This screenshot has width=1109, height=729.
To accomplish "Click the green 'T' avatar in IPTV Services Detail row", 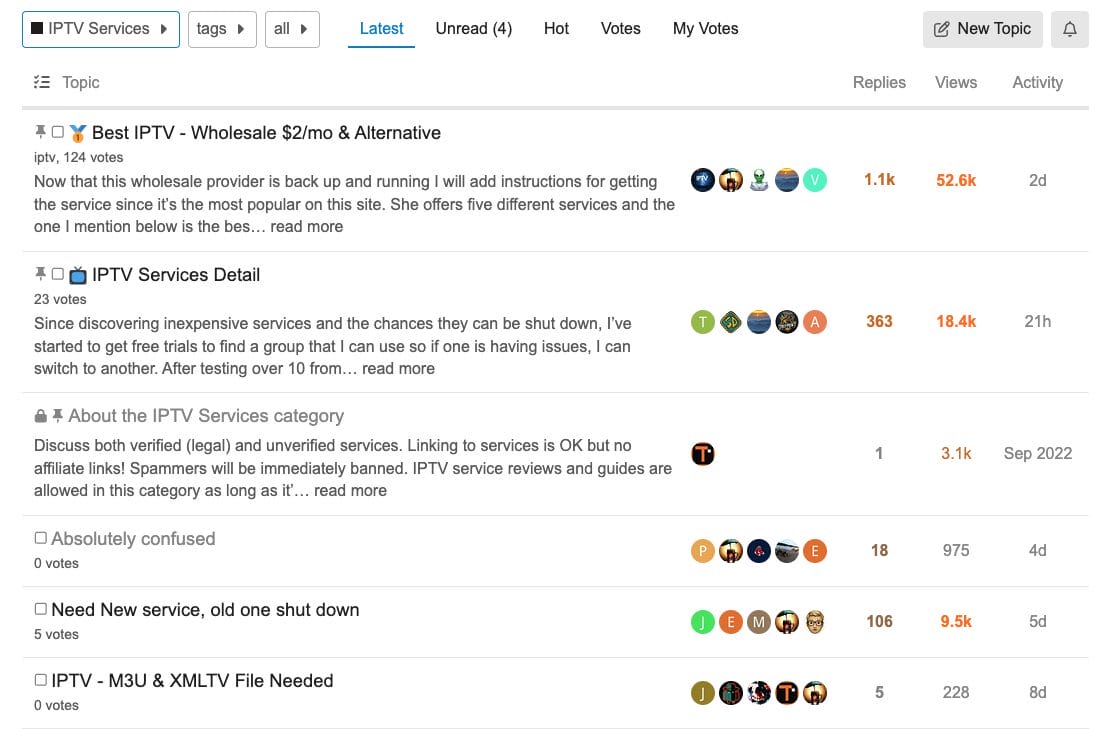I will point(703,321).
